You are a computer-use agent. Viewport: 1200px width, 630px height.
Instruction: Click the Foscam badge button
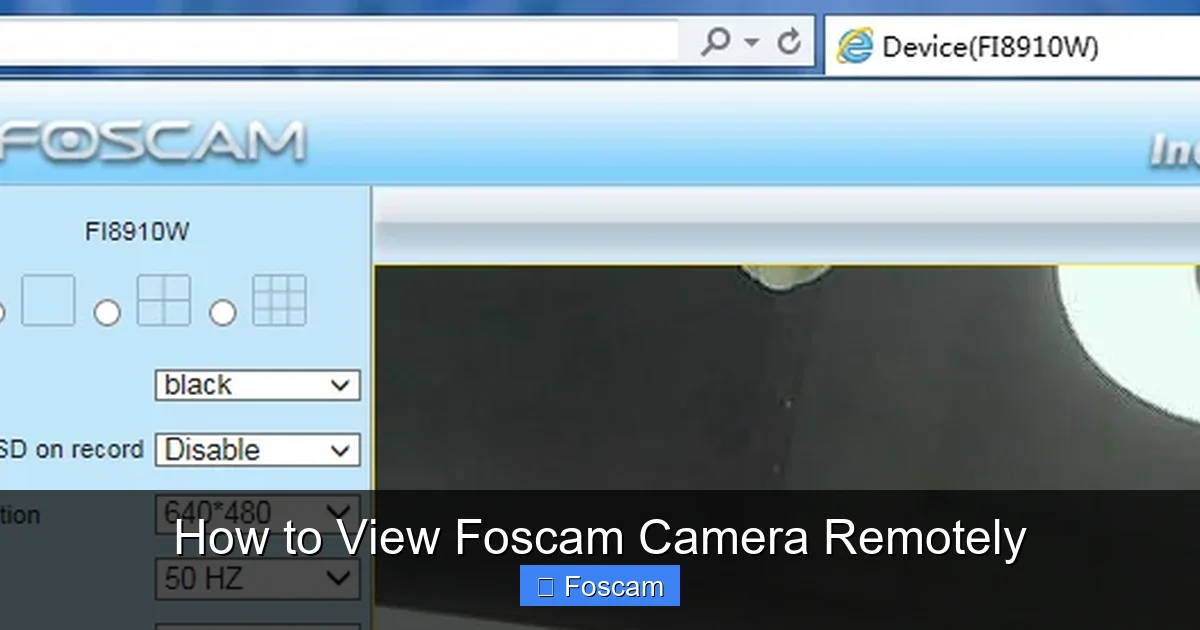pos(599,586)
